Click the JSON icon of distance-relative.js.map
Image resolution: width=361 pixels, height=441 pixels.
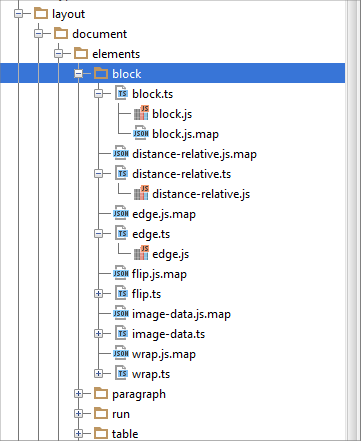click(121, 153)
